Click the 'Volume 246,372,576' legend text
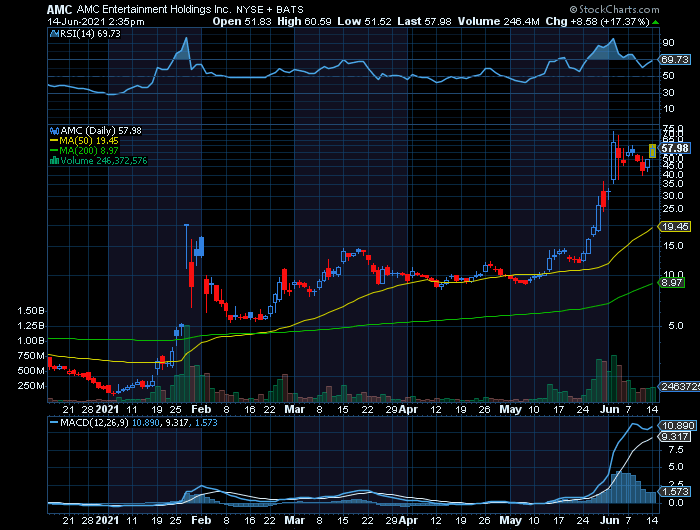This screenshot has height=530, width=700. (x=104, y=161)
